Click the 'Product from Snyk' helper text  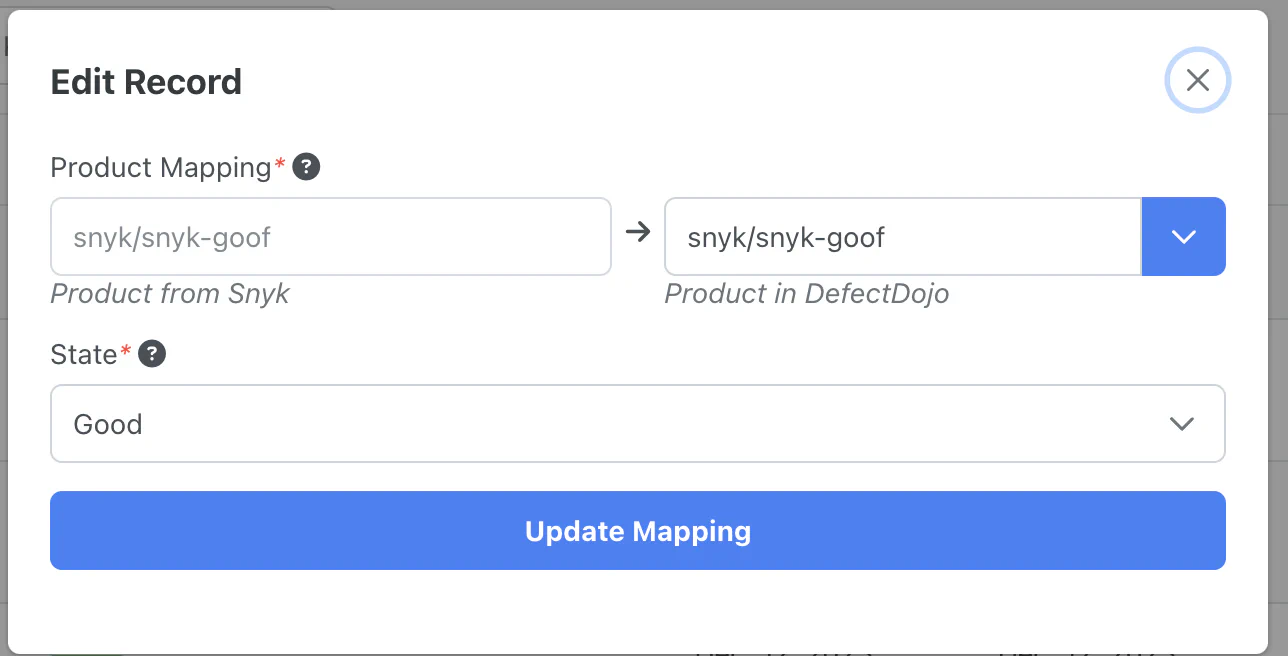(x=170, y=294)
